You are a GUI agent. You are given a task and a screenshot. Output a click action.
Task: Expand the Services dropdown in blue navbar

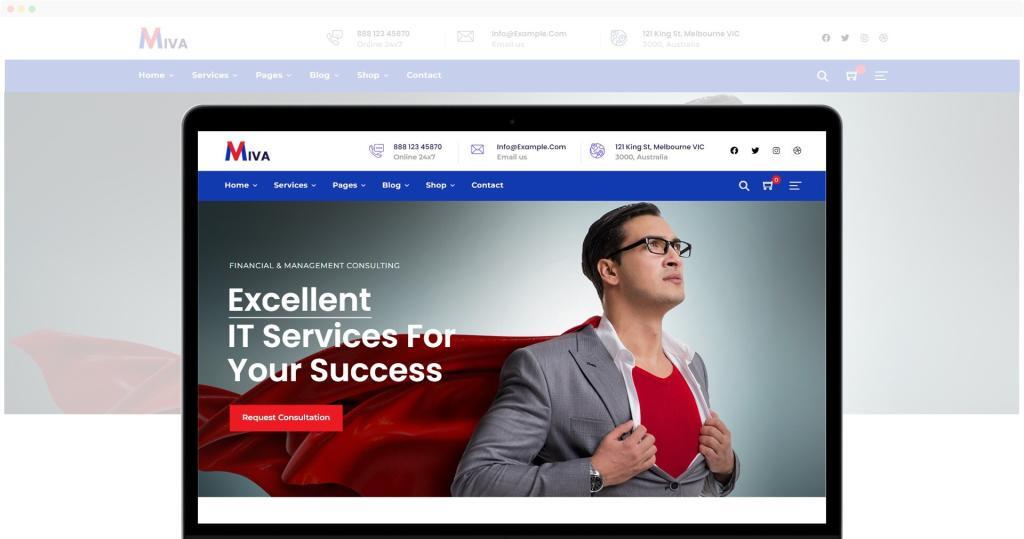(x=295, y=186)
